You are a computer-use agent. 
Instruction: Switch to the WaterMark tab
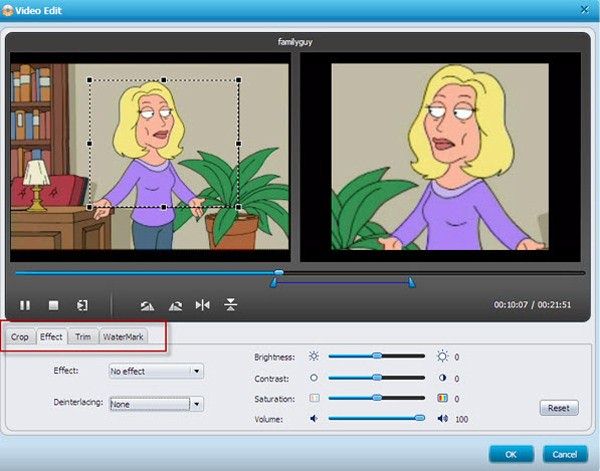point(123,337)
